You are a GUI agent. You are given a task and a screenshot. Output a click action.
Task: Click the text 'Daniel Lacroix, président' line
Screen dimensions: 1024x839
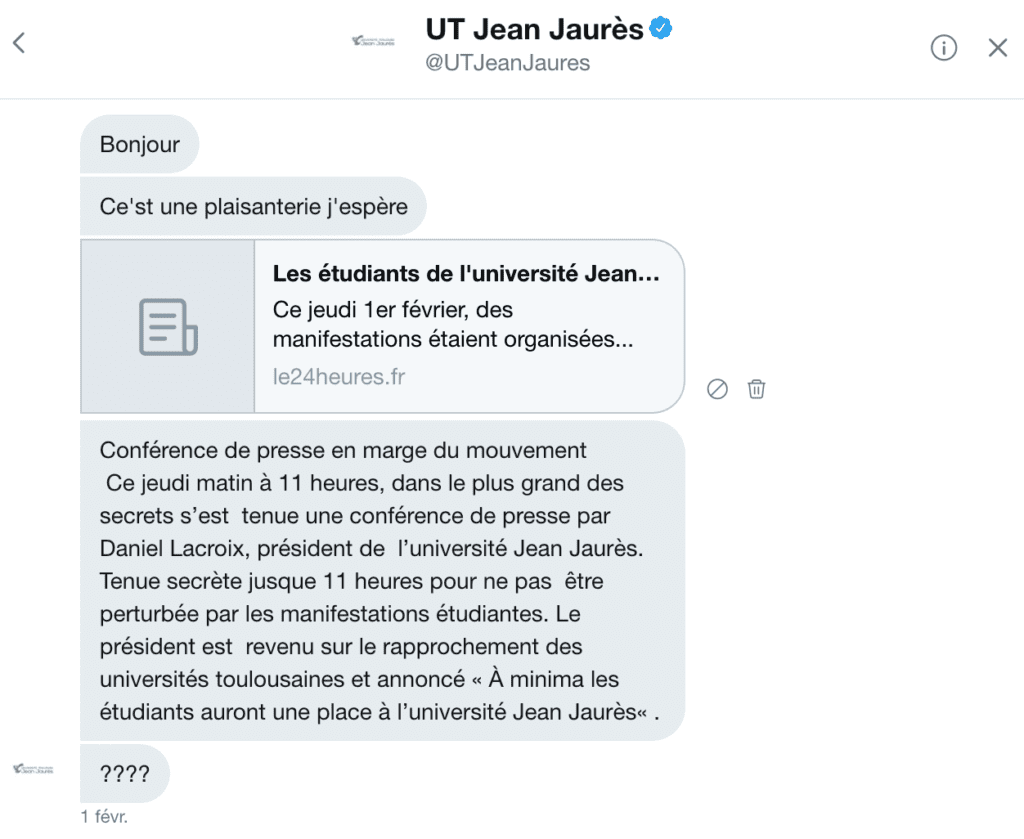[x=242, y=548]
